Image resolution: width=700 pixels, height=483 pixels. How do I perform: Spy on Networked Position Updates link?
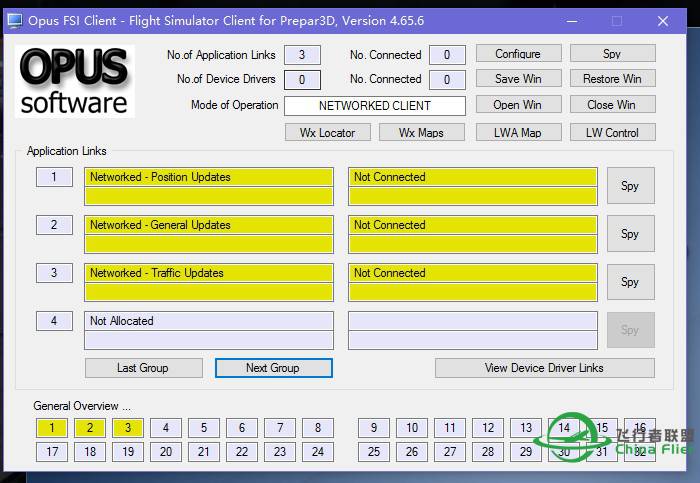630,186
